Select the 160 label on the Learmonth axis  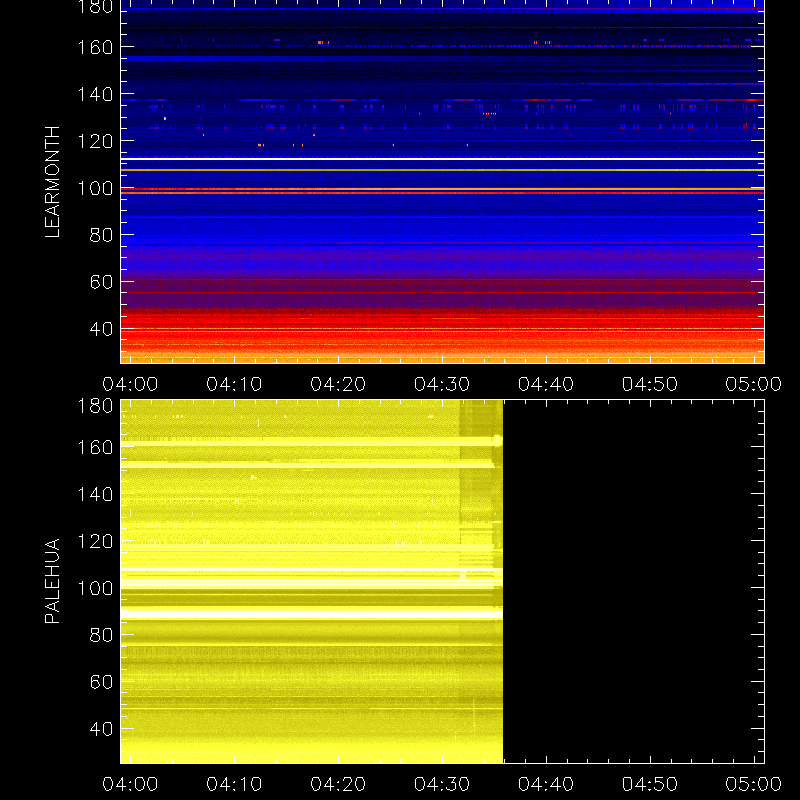click(95, 47)
